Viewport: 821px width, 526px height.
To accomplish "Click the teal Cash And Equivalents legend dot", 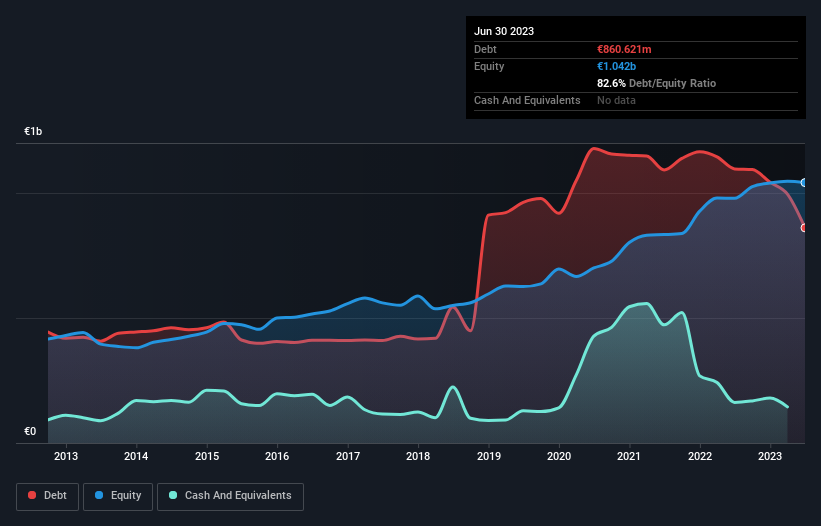I will tap(173, 495).
